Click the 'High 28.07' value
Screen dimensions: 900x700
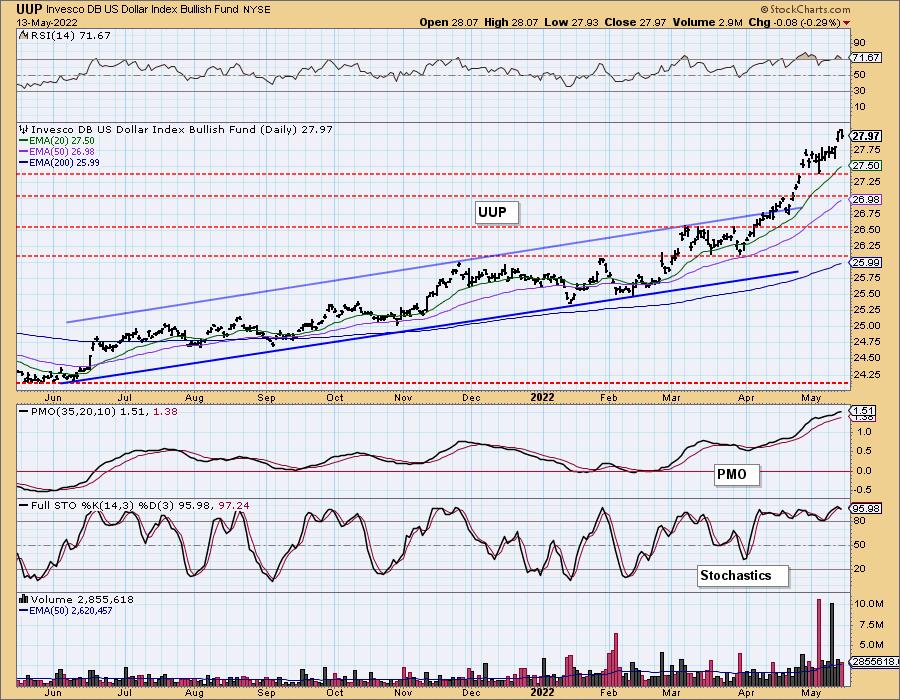[511, 22]
